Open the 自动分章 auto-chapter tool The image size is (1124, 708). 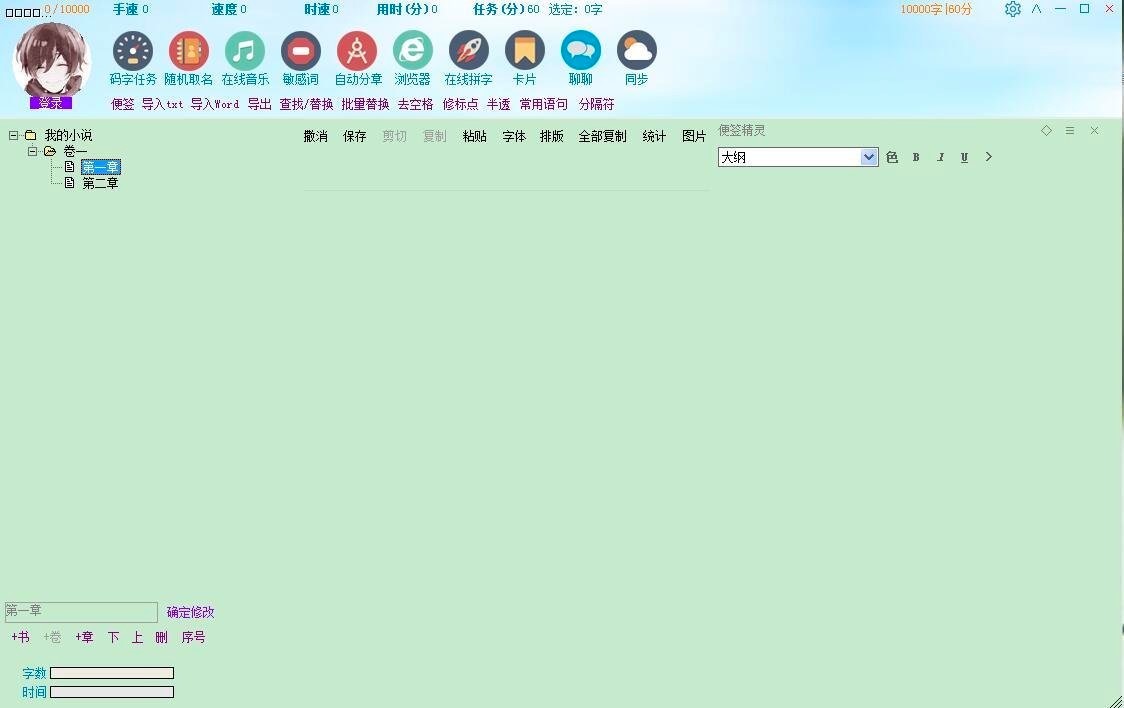pyautogui.click(x=357, y=52)
